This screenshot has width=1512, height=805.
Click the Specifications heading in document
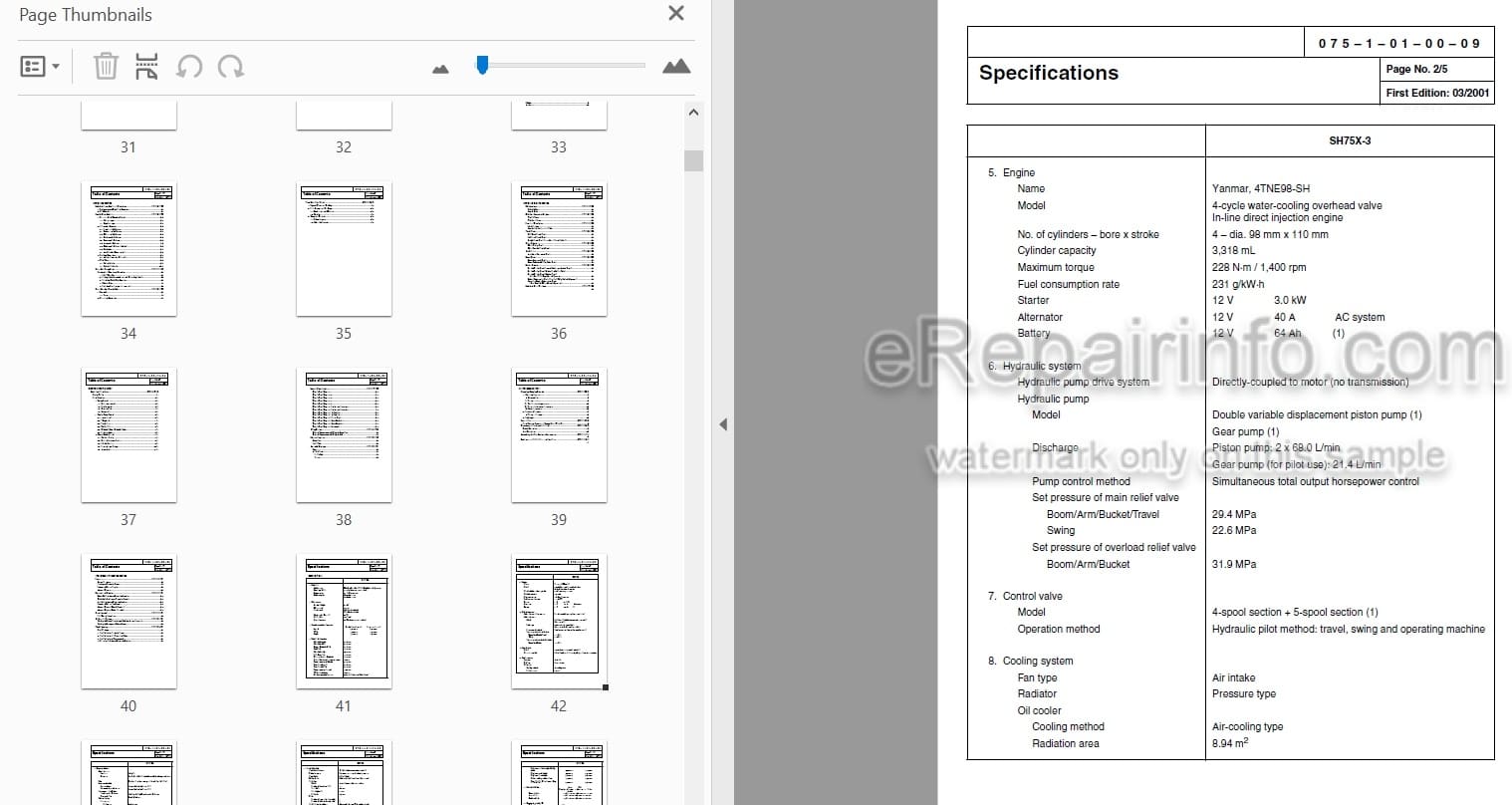pyautogui.click(x=1049, y=73)
